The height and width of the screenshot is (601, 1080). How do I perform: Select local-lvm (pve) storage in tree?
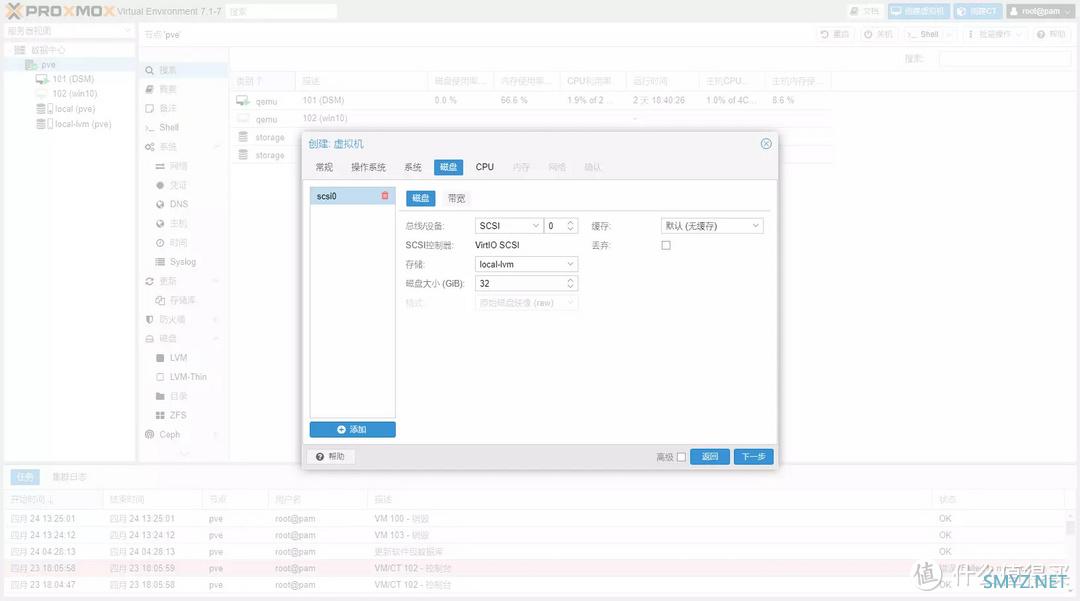[x=82, y=124]
